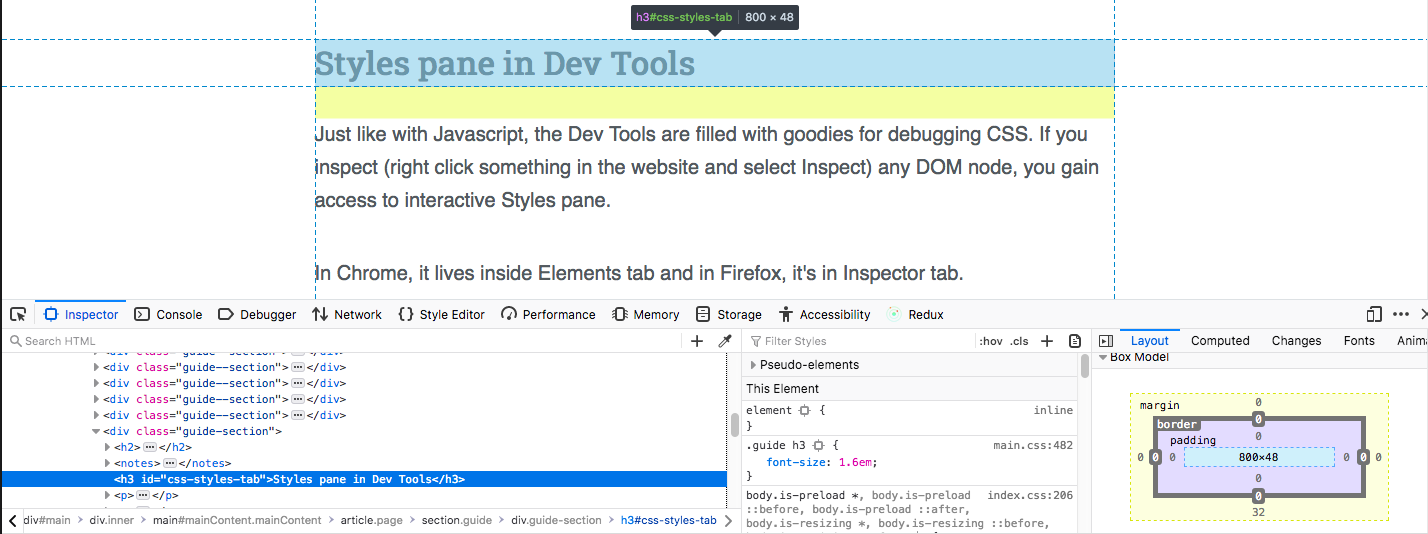This screenshot has height=534, width=1428.
Task: Switch to the Layout sidebar tab
Action: click(1149, 341)
